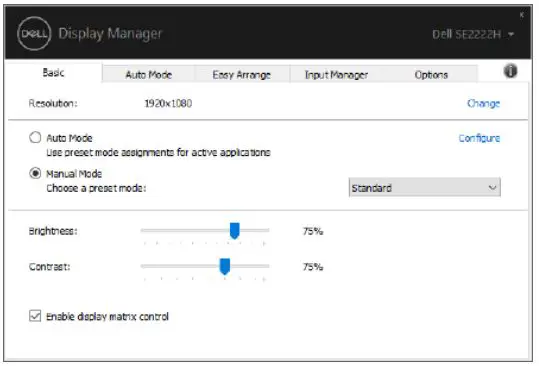
Task: Click 'Use preset mode assignments' description text
Action: 158,152
